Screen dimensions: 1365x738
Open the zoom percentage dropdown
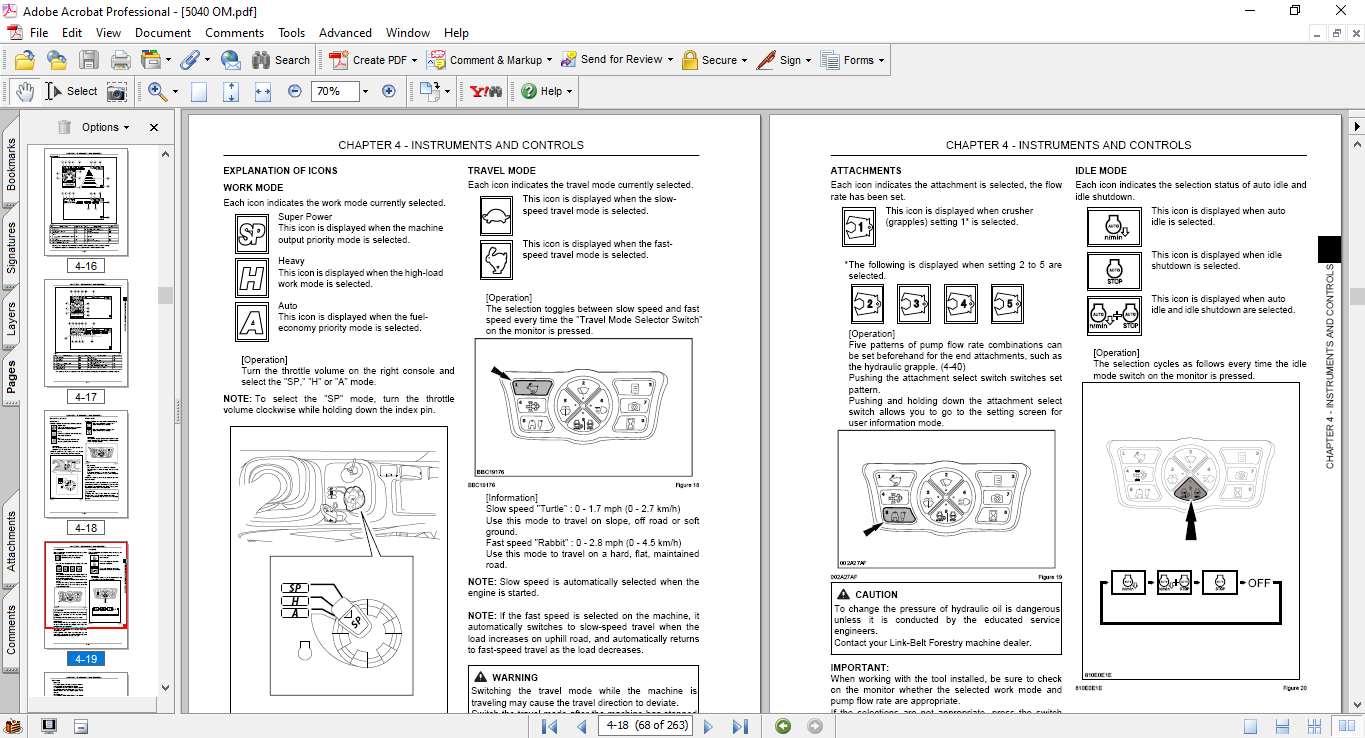pyautogui.click(x=365, y=91)
